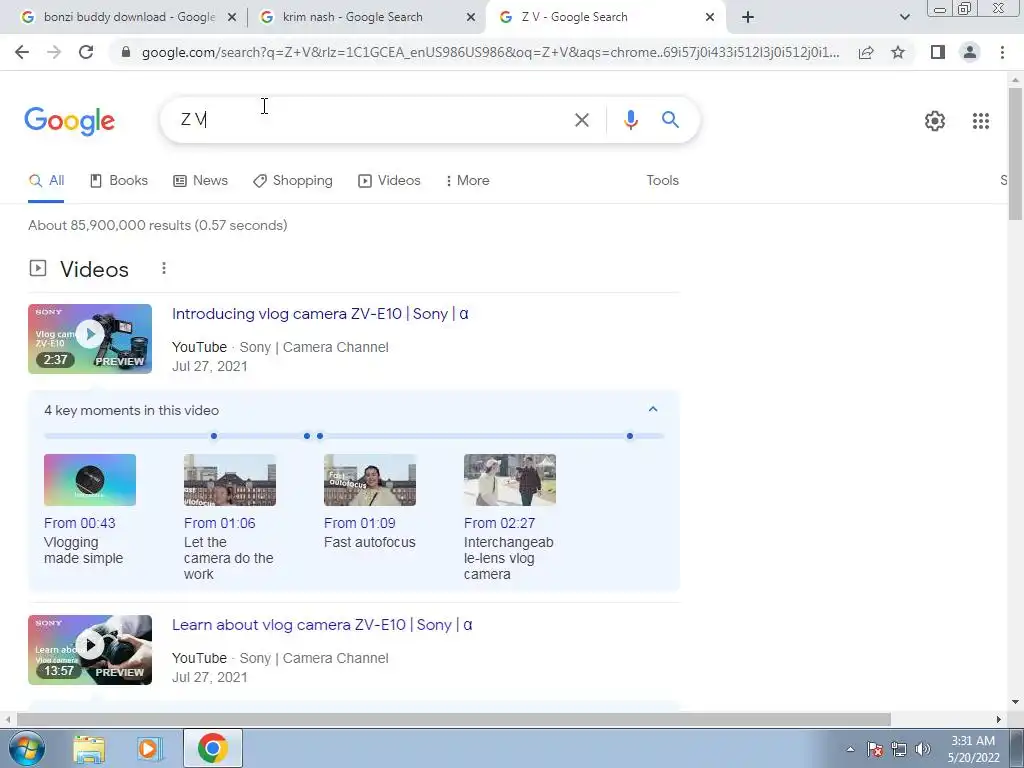Click the network tray icon
Image resolution: width=1024 pixels, height=768 pixels.
point(899,749)
